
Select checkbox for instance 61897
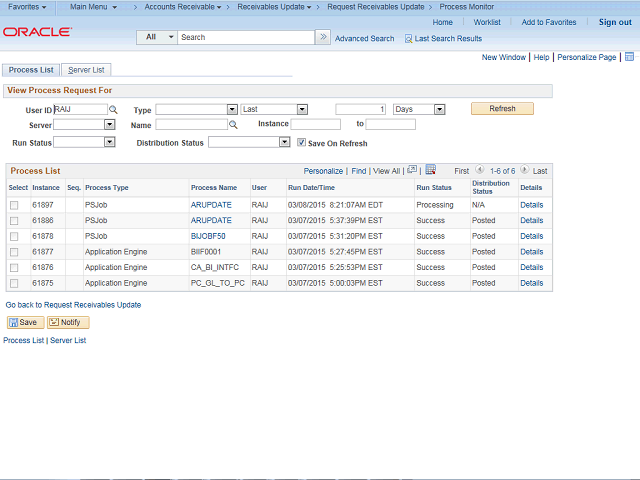tap(14, 205)
